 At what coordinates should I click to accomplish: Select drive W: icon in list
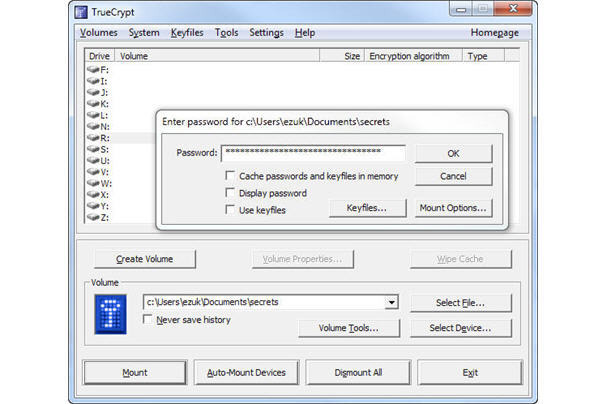93,183
